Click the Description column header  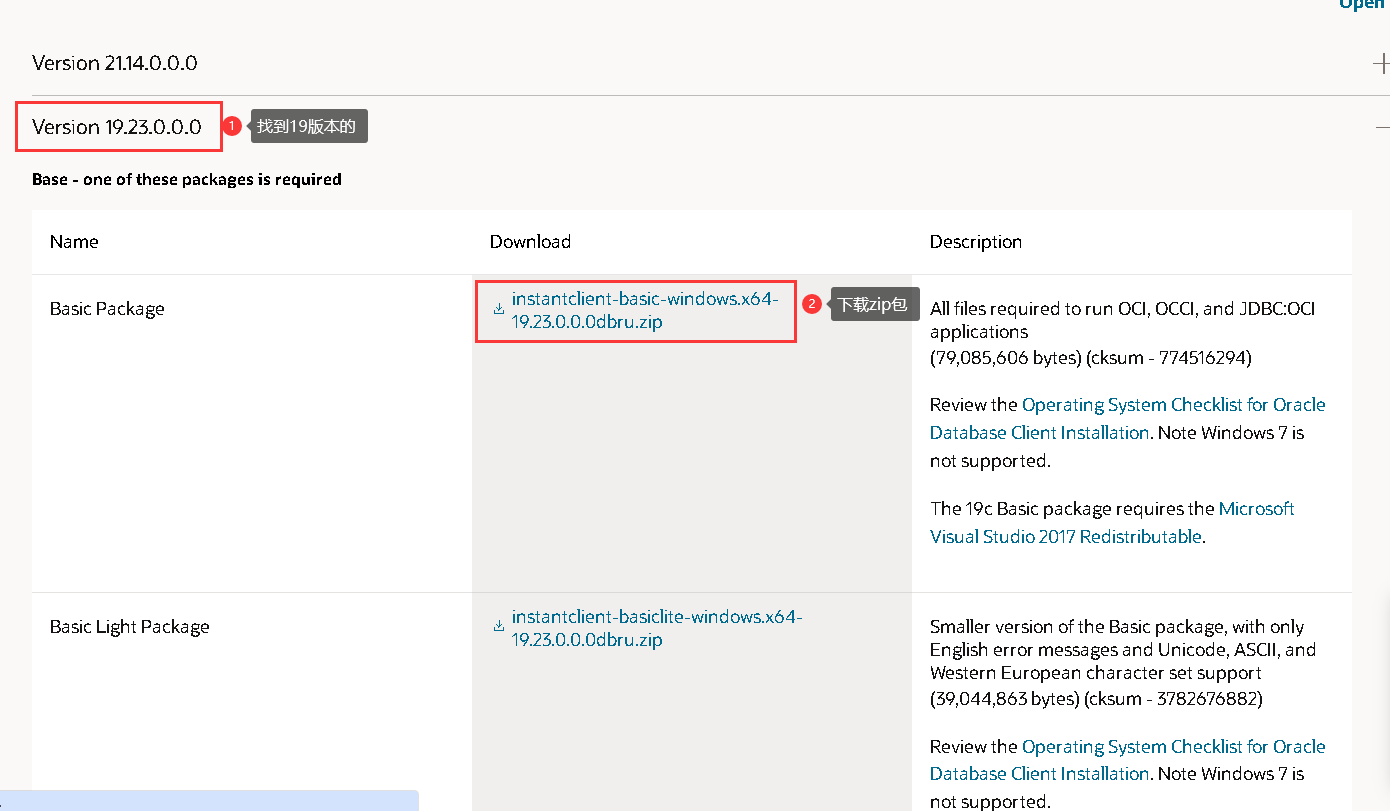976,242
